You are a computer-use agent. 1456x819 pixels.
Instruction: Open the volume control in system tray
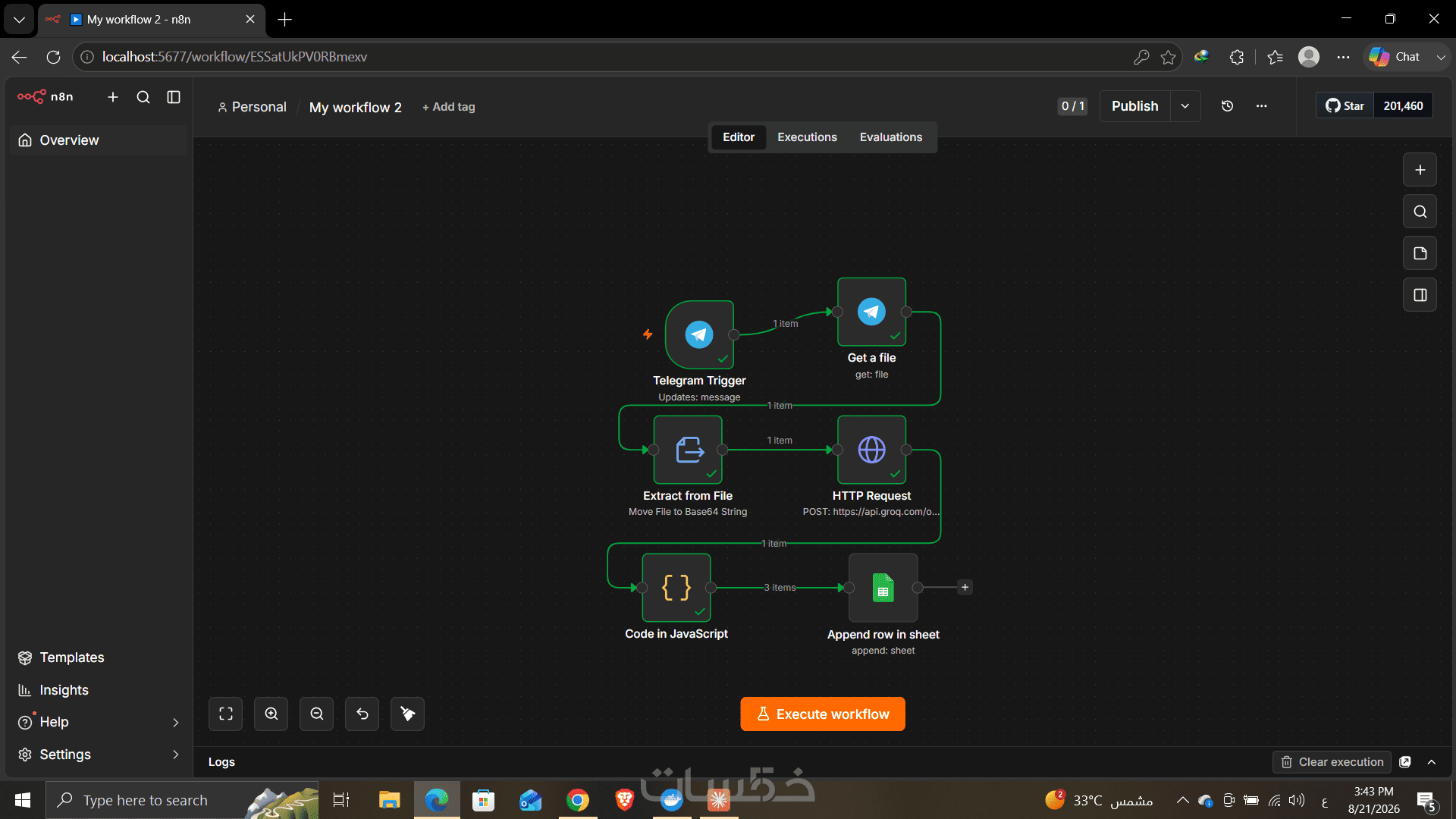pyautogui.click(x=1297, y=800)
